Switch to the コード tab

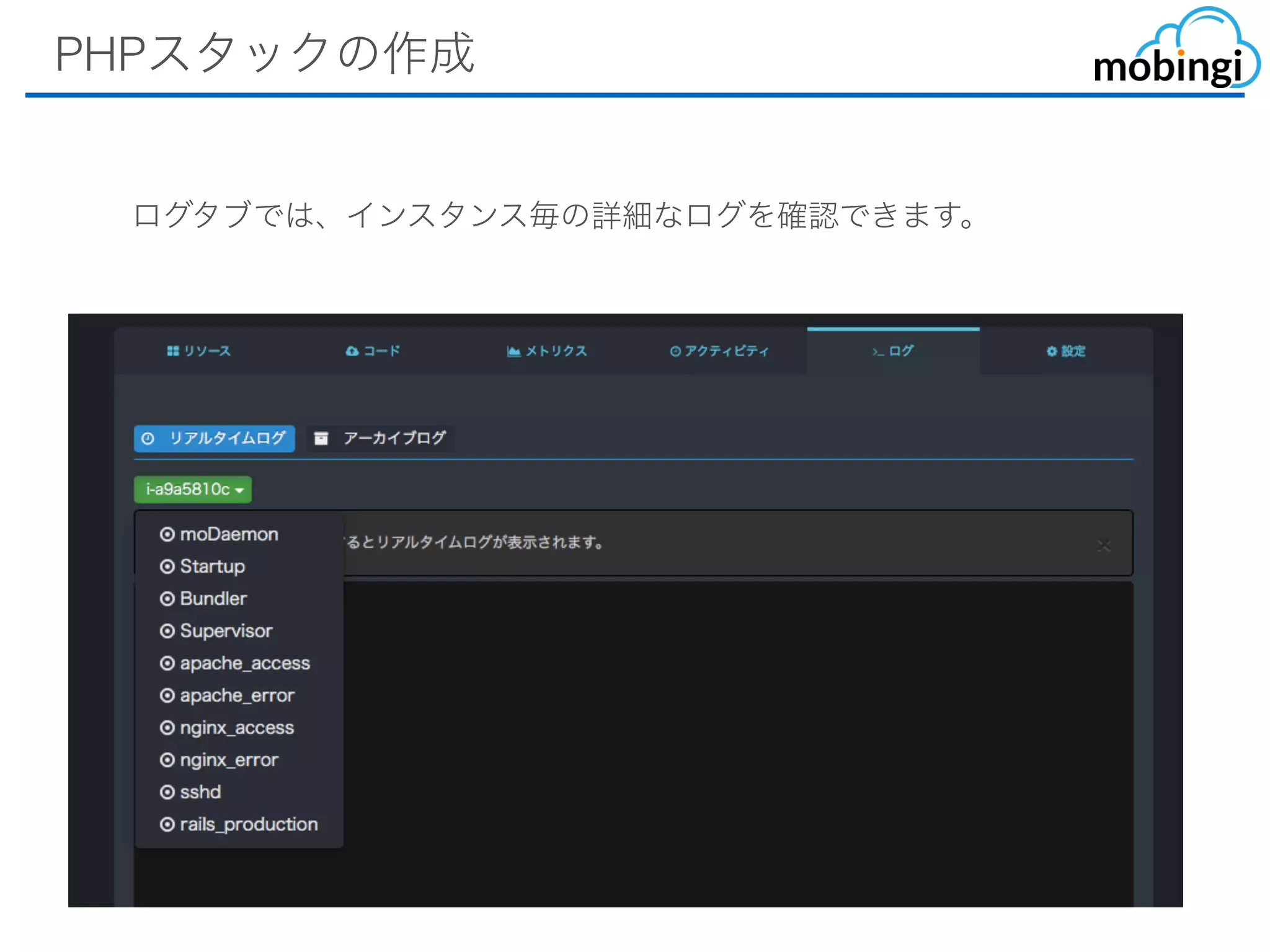pyautogui.click(x=373, y=351)
